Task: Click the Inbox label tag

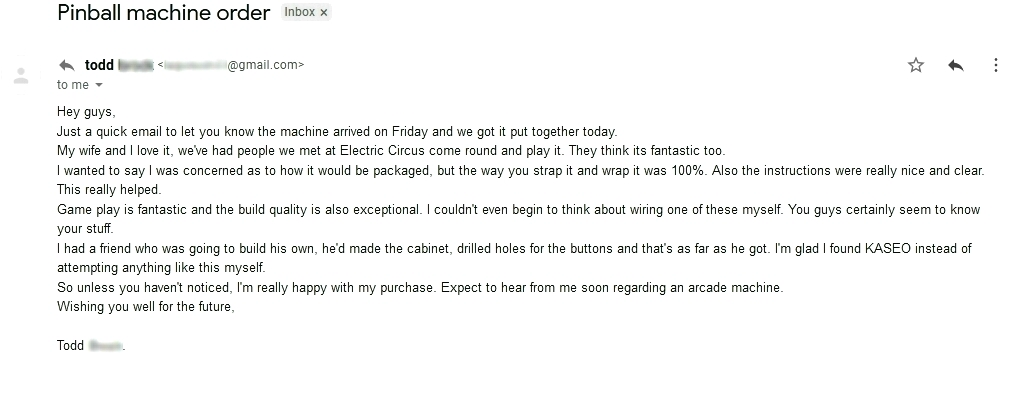Action: (x=299, y=12)
